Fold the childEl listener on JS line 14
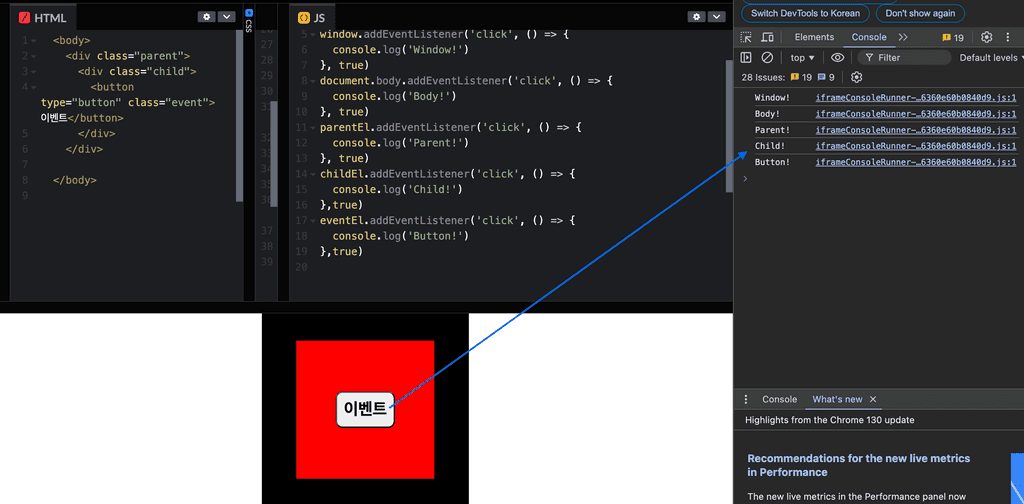The height and width of the screenshot is (504, 1024). [x=313, y=174]
